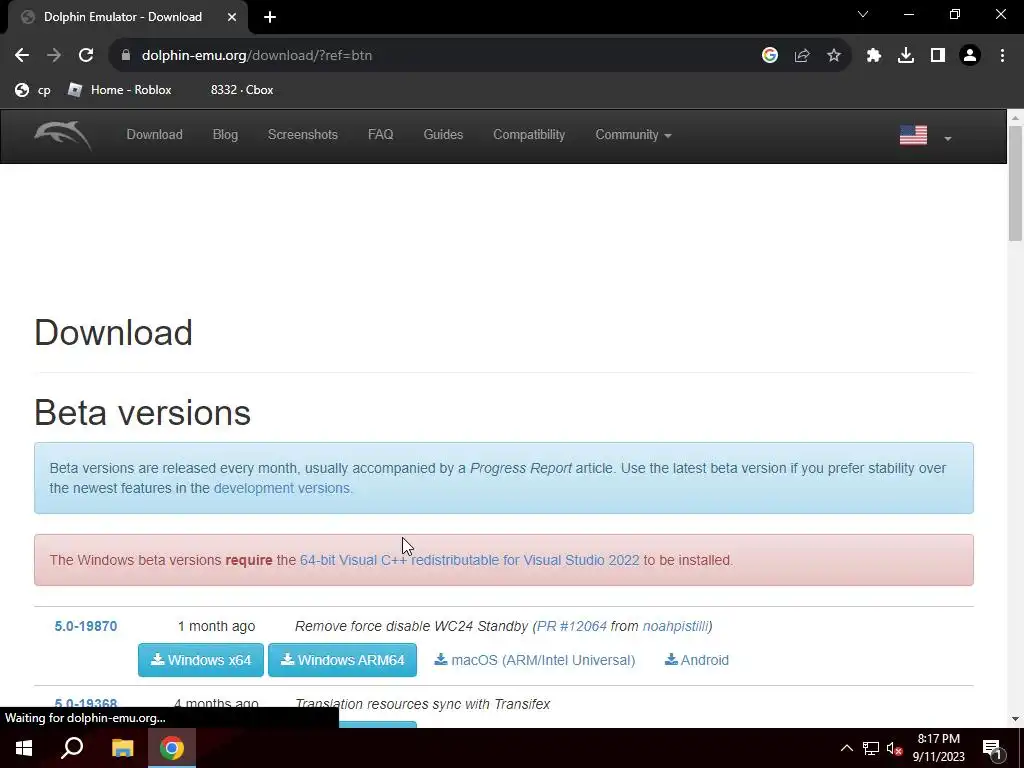Download the Android build
Image resolution: width=1024 pixels, height=768 pixels.
click(697, 660)
